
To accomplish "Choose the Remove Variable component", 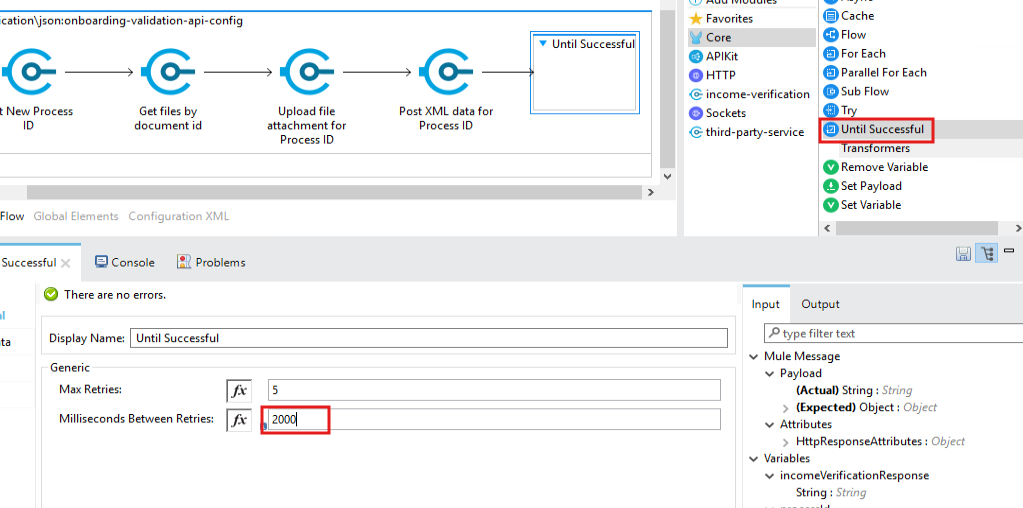I will point(883,167).
